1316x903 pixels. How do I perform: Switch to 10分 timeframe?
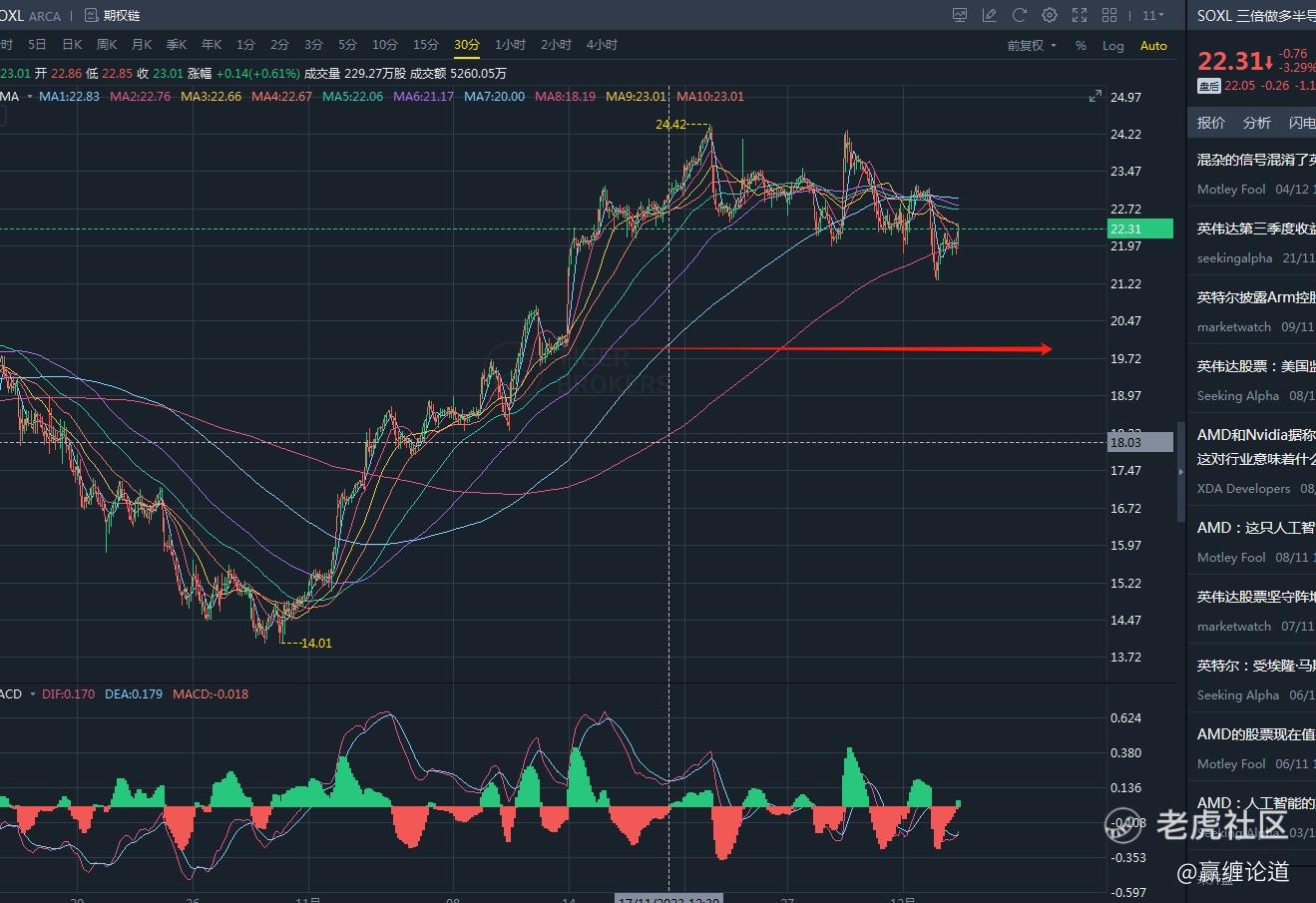[384, 45]
